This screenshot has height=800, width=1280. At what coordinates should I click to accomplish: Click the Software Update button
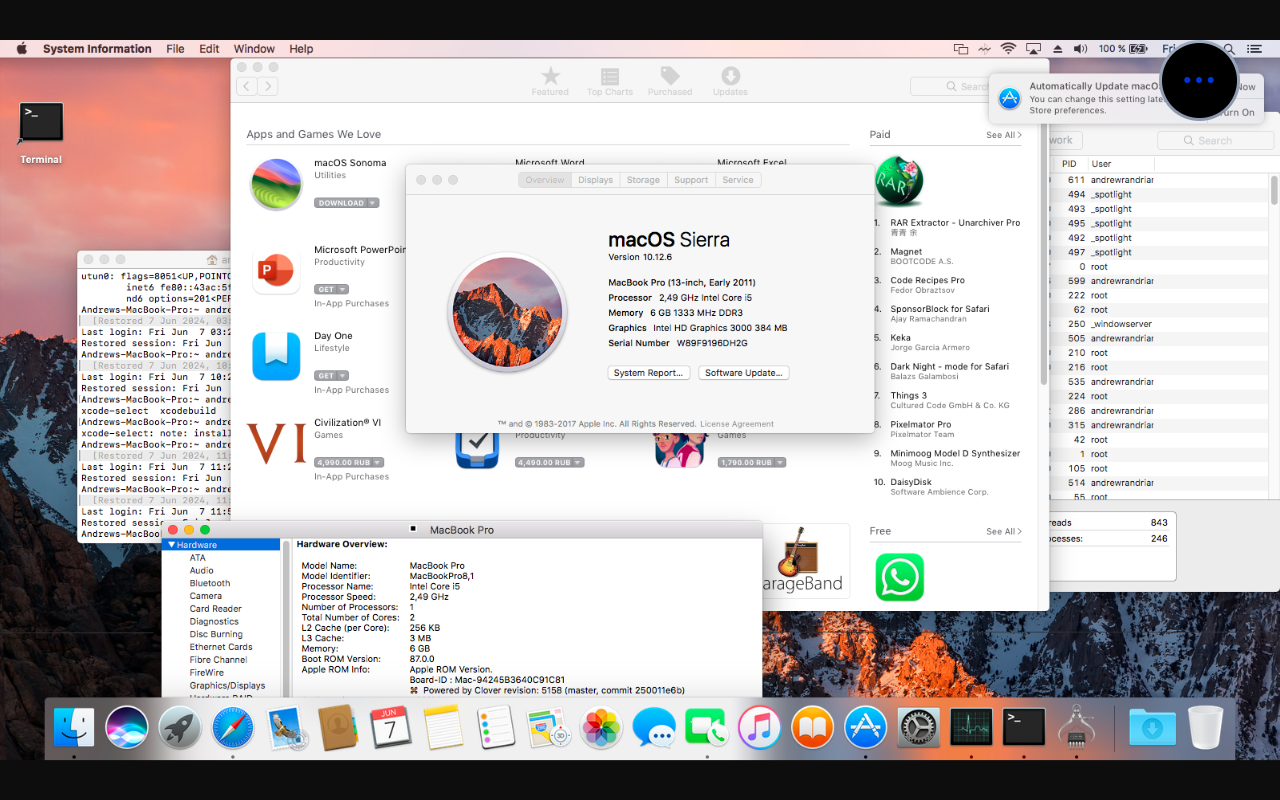743,373
